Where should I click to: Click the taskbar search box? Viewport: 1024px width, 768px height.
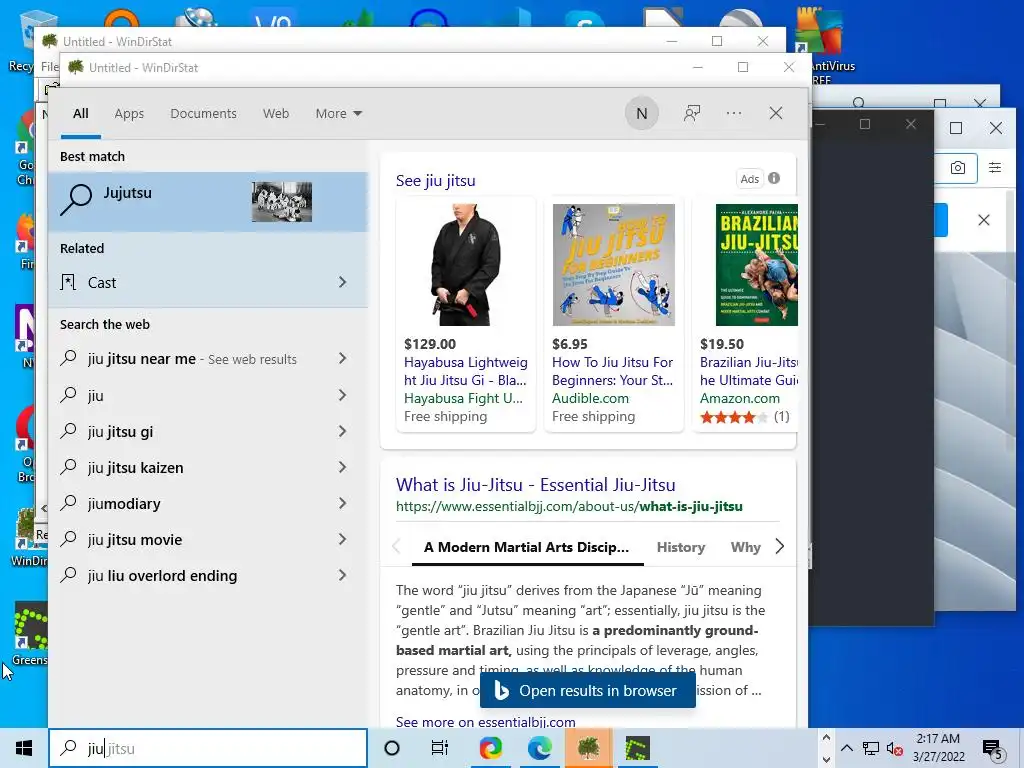(208, 748)
